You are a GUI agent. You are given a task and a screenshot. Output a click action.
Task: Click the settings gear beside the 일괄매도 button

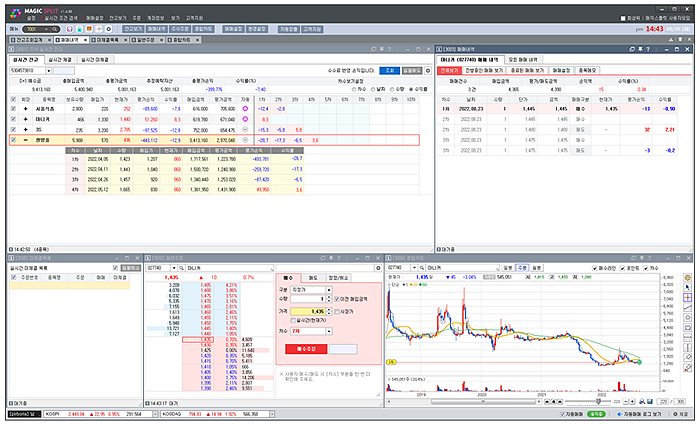click(x=430, y=71)
